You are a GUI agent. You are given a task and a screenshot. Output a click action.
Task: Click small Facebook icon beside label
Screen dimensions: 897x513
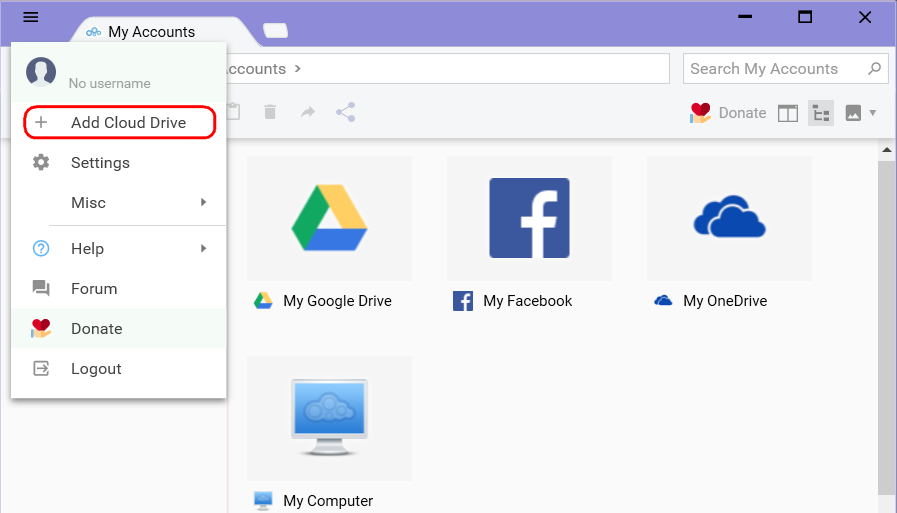(463, 301)
